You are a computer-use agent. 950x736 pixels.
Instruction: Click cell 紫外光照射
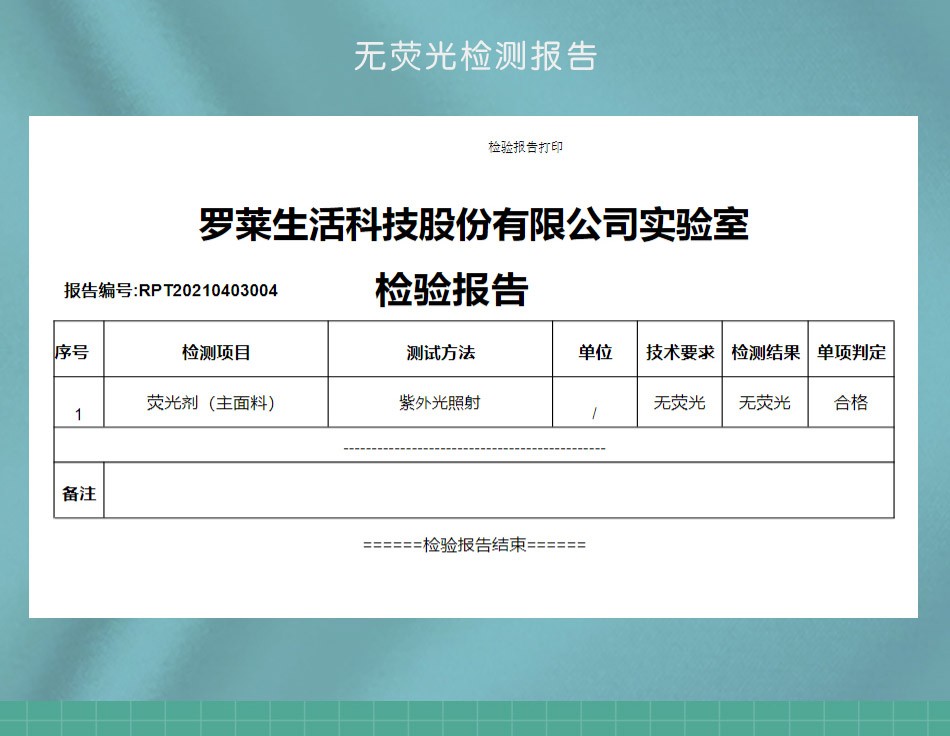(440, 402)
